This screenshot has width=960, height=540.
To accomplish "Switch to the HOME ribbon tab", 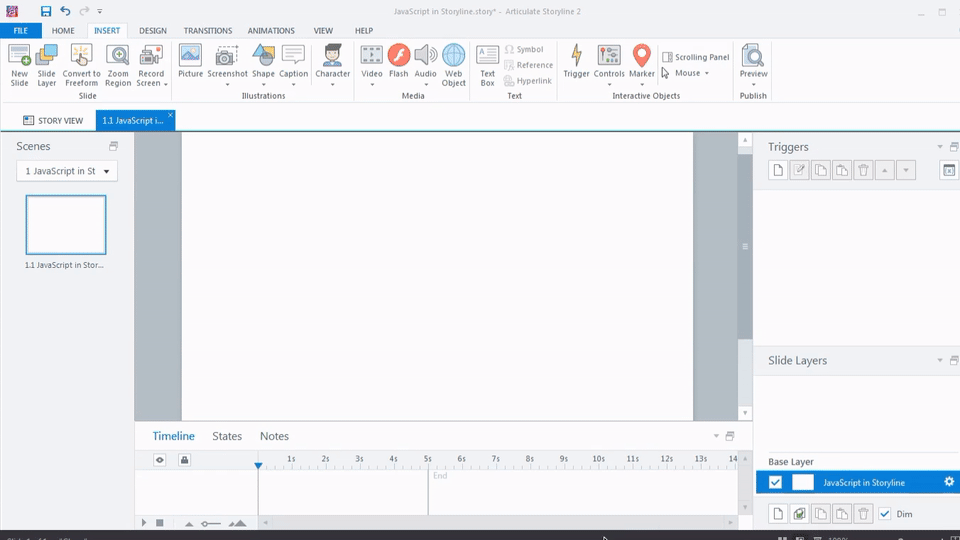I will tap(63, 31).
